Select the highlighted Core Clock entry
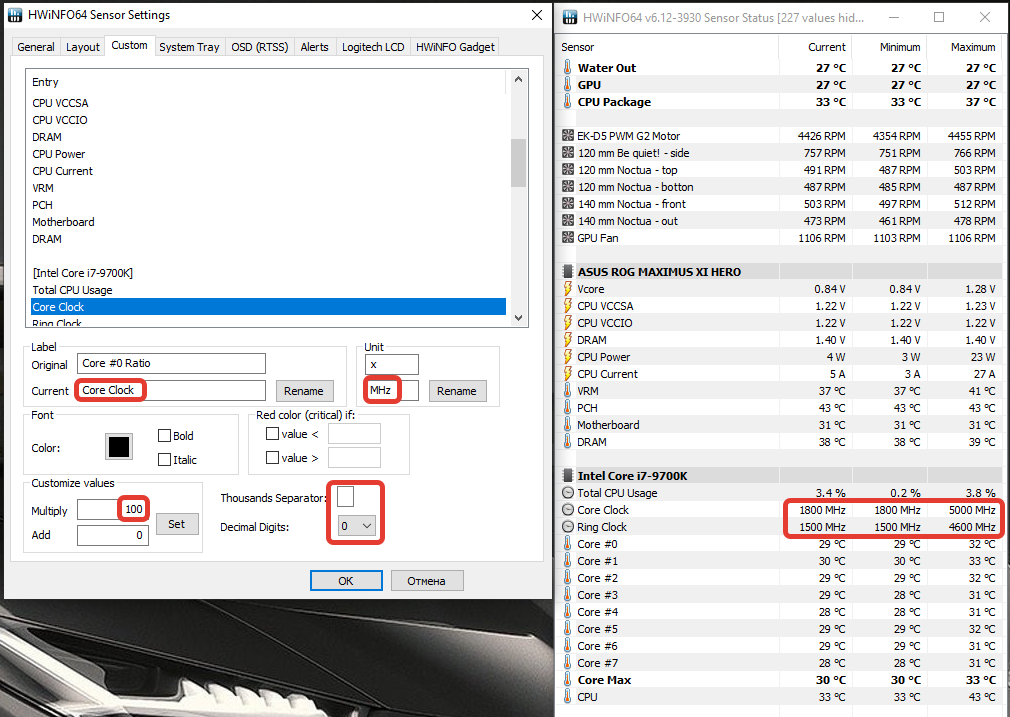The image size is (1010, 717). pos(268,307)
